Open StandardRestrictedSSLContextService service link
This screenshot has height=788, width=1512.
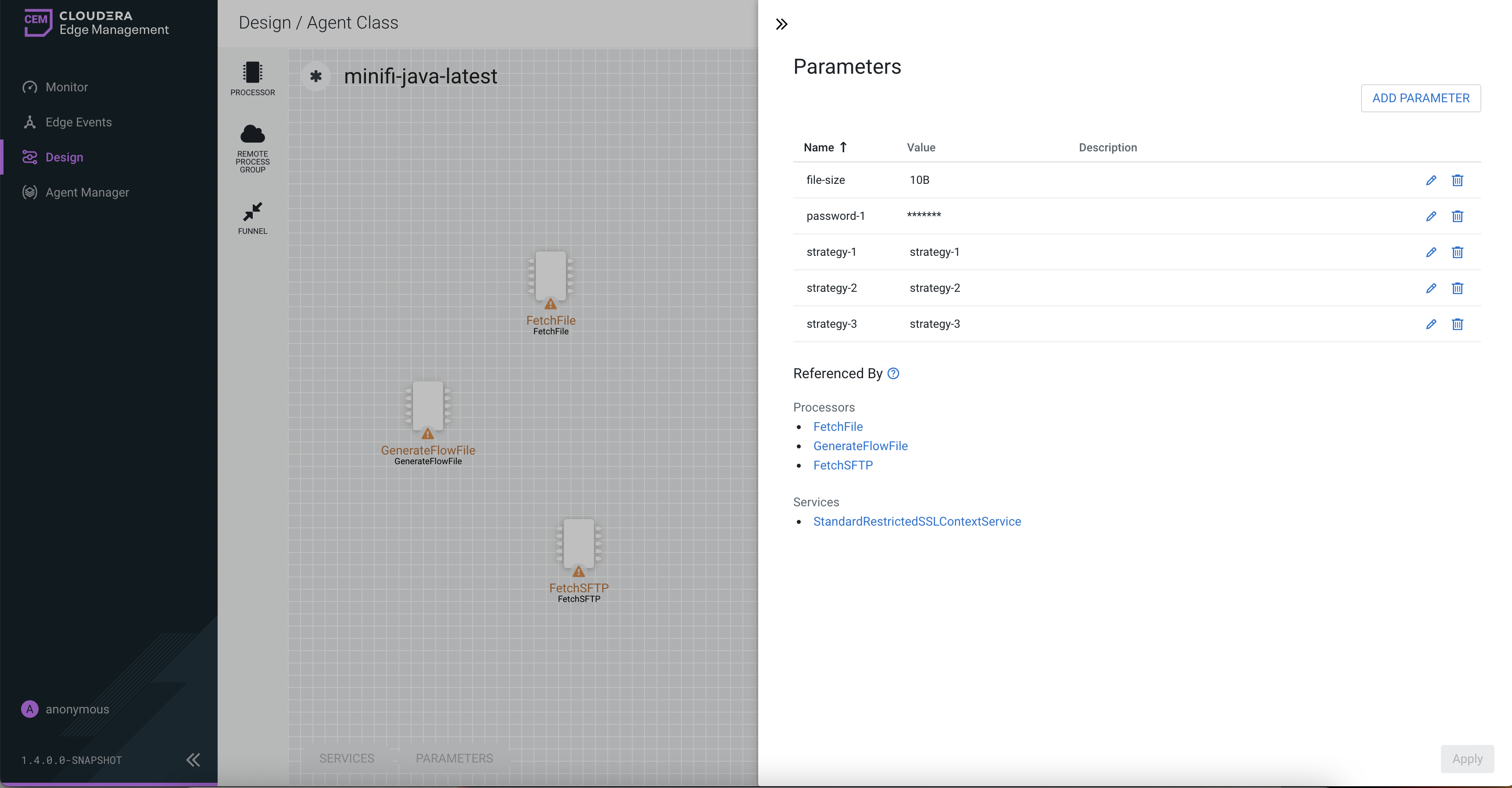(x=916, y=522)
